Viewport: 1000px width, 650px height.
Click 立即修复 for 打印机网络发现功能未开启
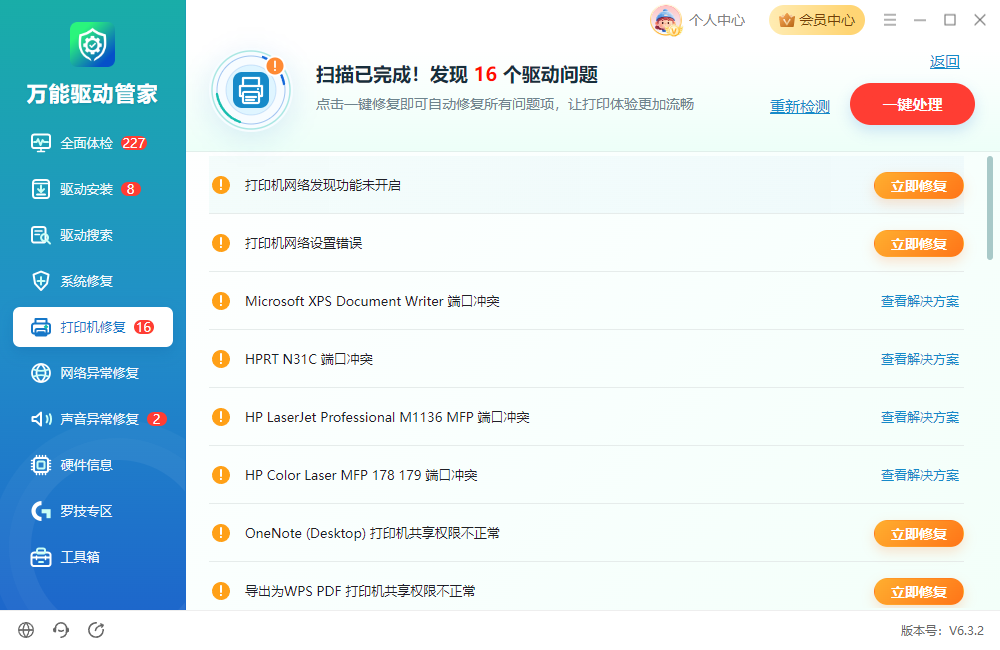(x=918, y=186)
